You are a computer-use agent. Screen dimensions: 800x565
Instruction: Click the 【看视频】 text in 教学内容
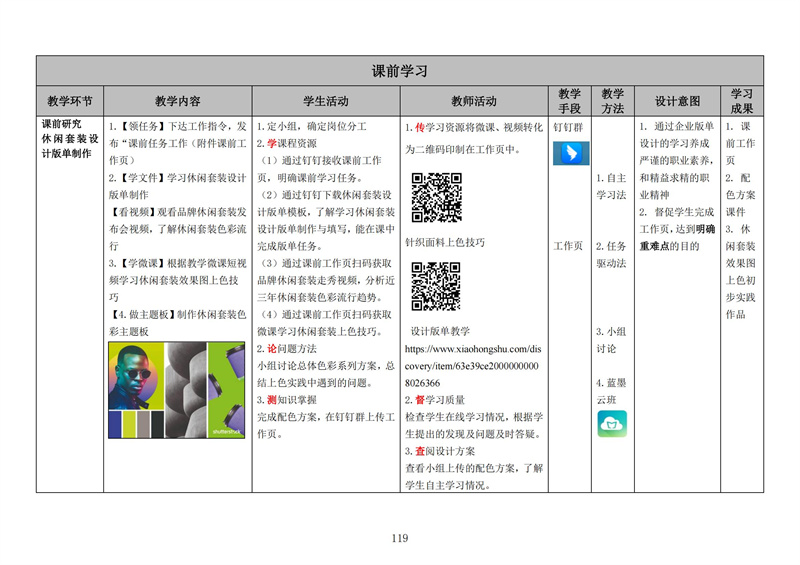tap(133, 212)
